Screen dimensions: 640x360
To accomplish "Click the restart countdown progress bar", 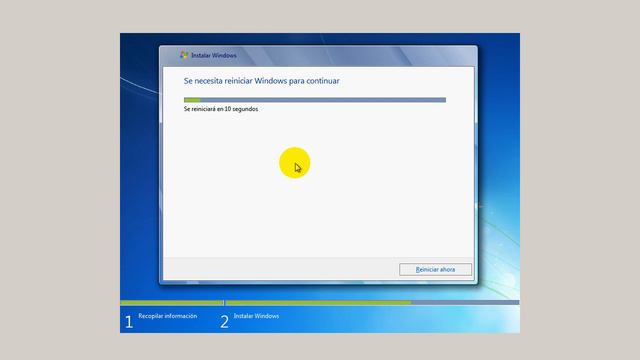I will pos(315,100).
